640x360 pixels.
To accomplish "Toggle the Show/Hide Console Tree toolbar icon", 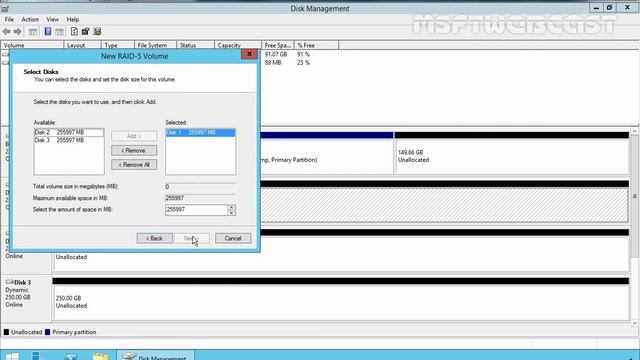I will tap(33, 31).
